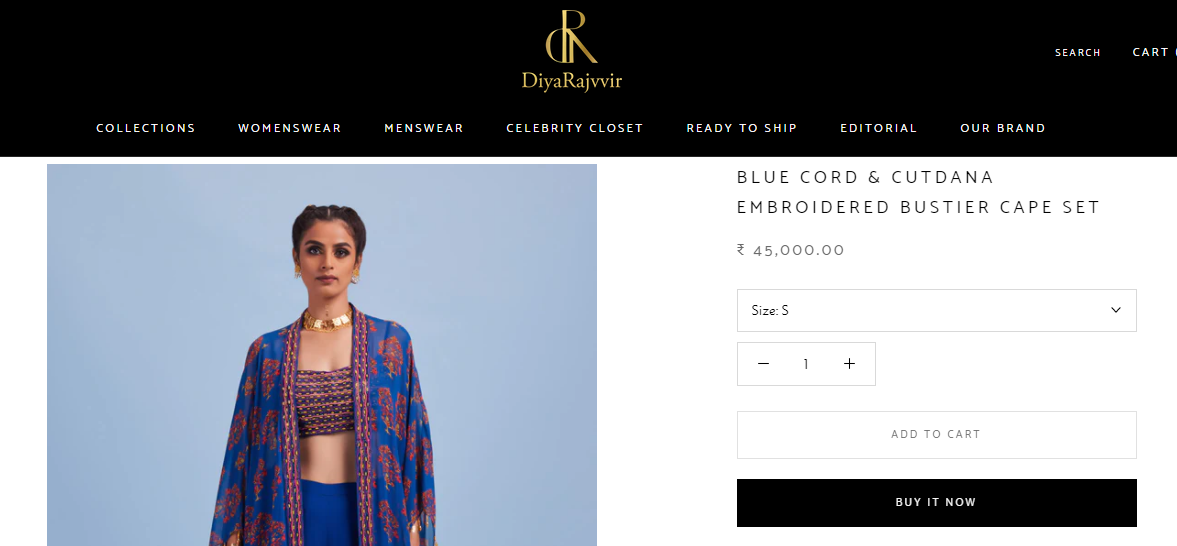This screenshot has height=546, width=1177.
Task: Visit the Editorial page
Action: point(878,128)
